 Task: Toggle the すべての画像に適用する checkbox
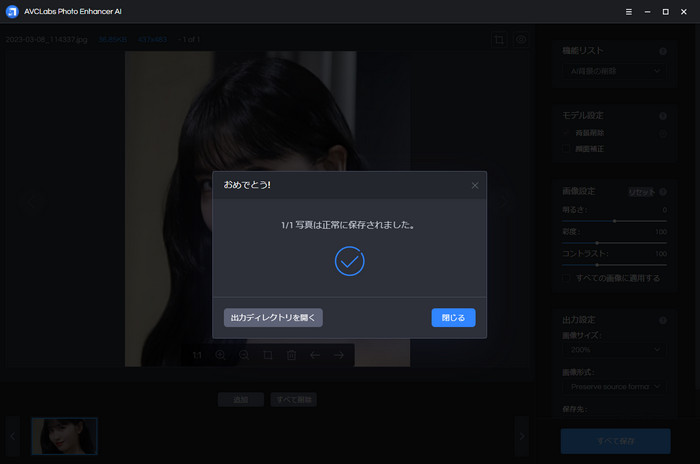point(566,278)
